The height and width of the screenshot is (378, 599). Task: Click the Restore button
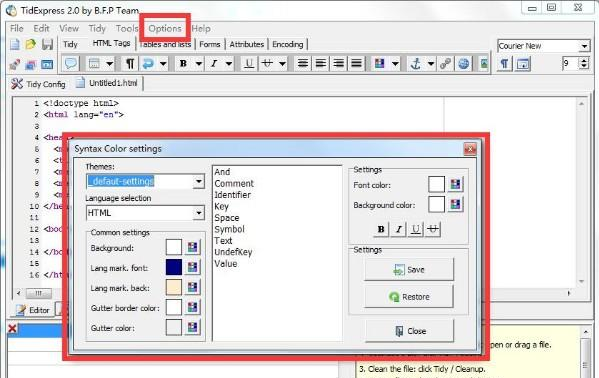pyautogui.click(x=409, y=297)
